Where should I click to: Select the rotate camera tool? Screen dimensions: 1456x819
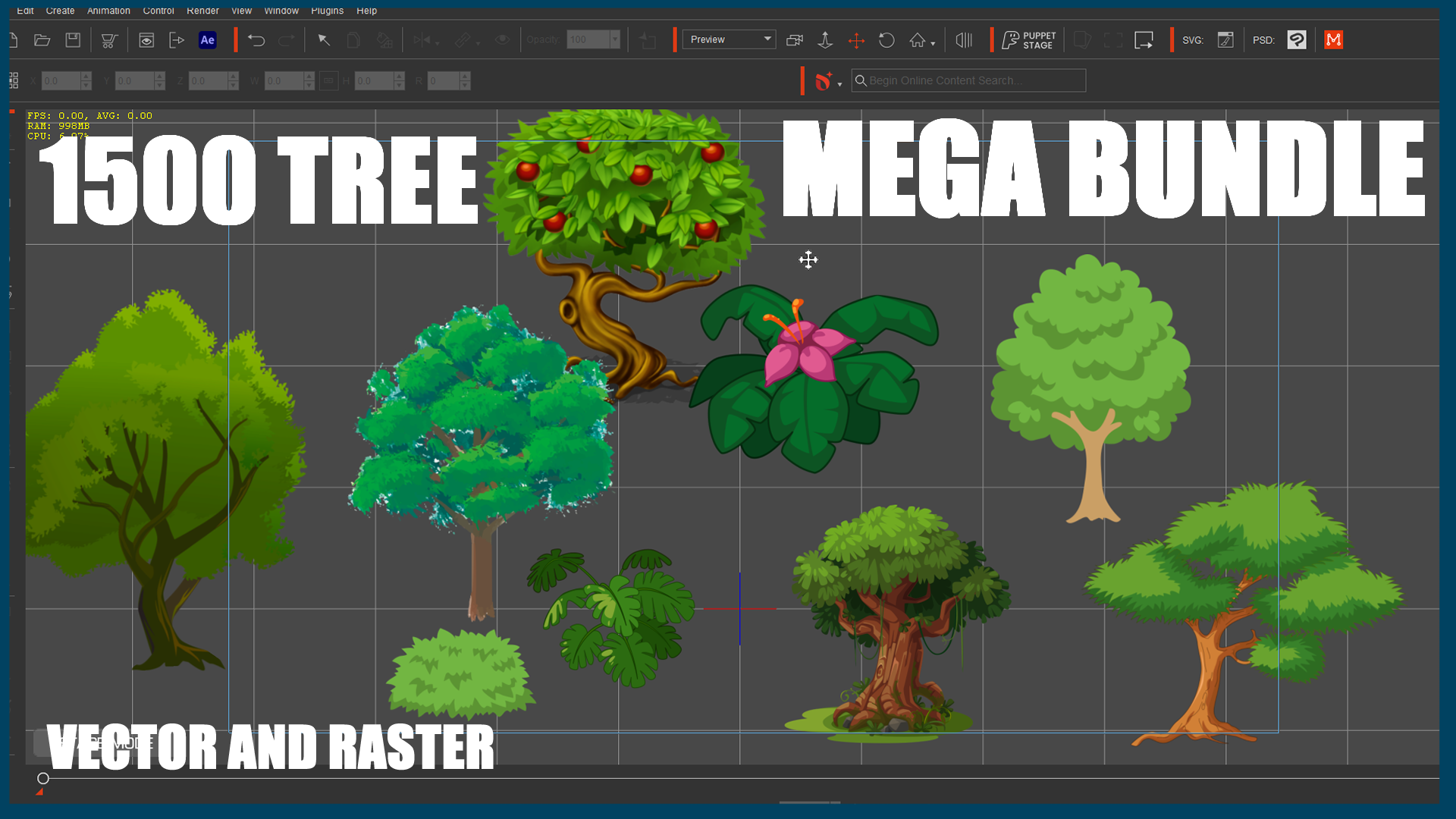[x=886, y=40]
